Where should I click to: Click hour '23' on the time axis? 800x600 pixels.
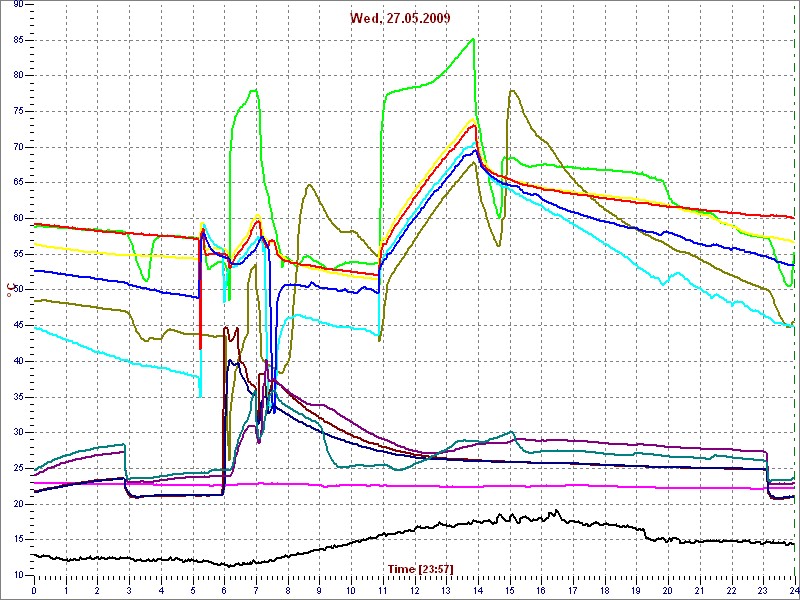click(763, 590)
